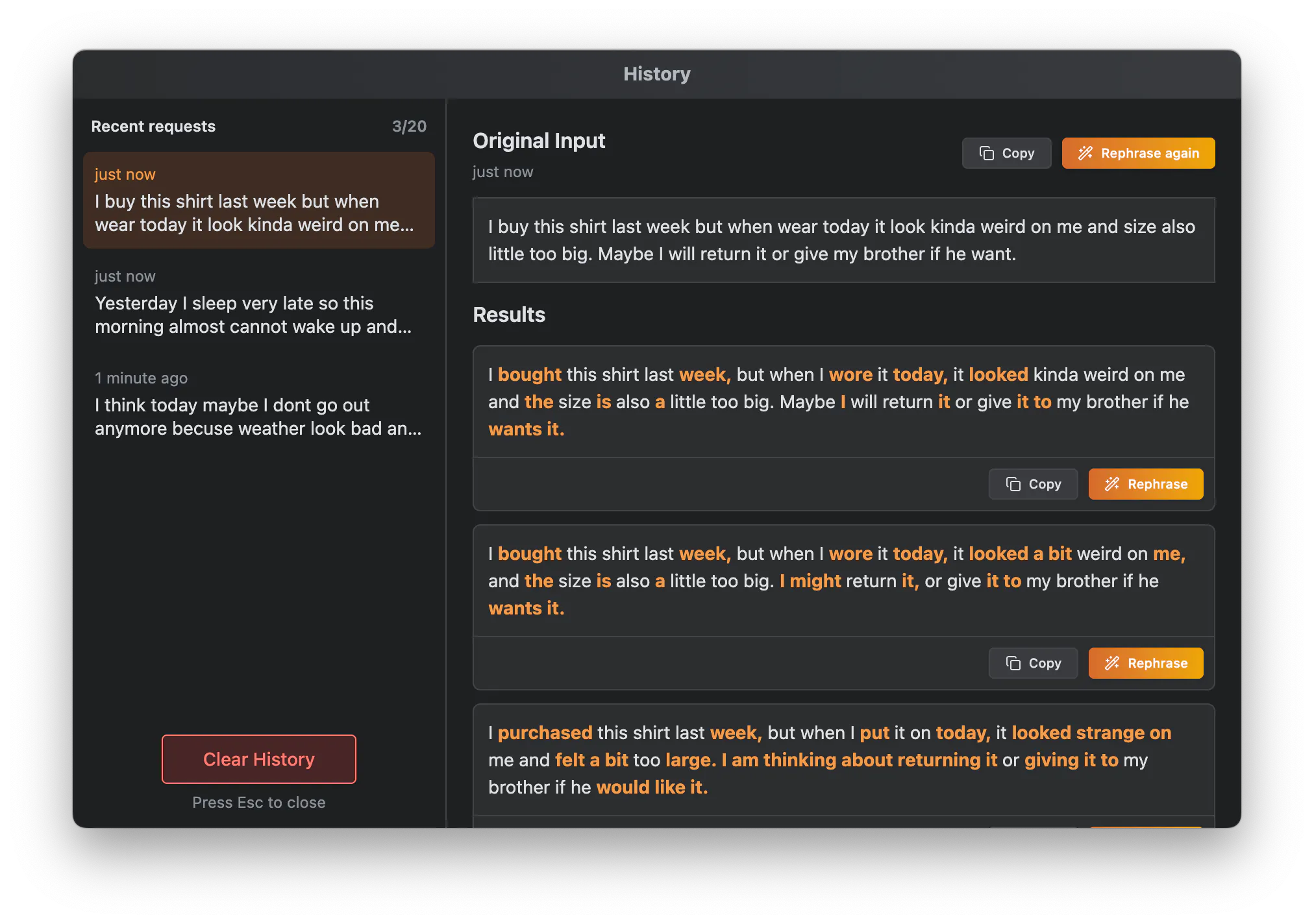Rephrase the second result with 'I might return it'

pos(1146,663)
